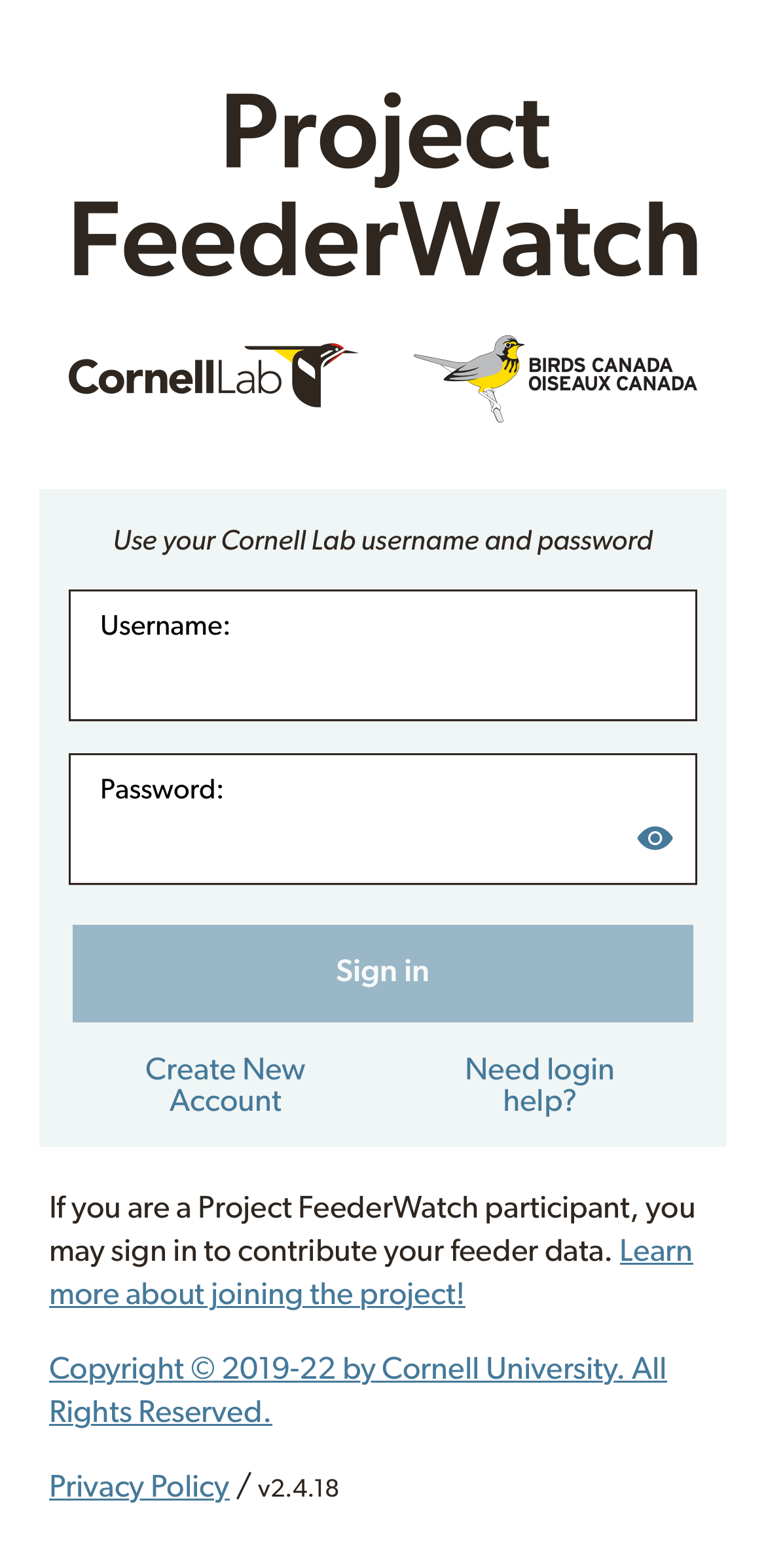
Task: Click the Password: label
Action: [x=162, y=790]
